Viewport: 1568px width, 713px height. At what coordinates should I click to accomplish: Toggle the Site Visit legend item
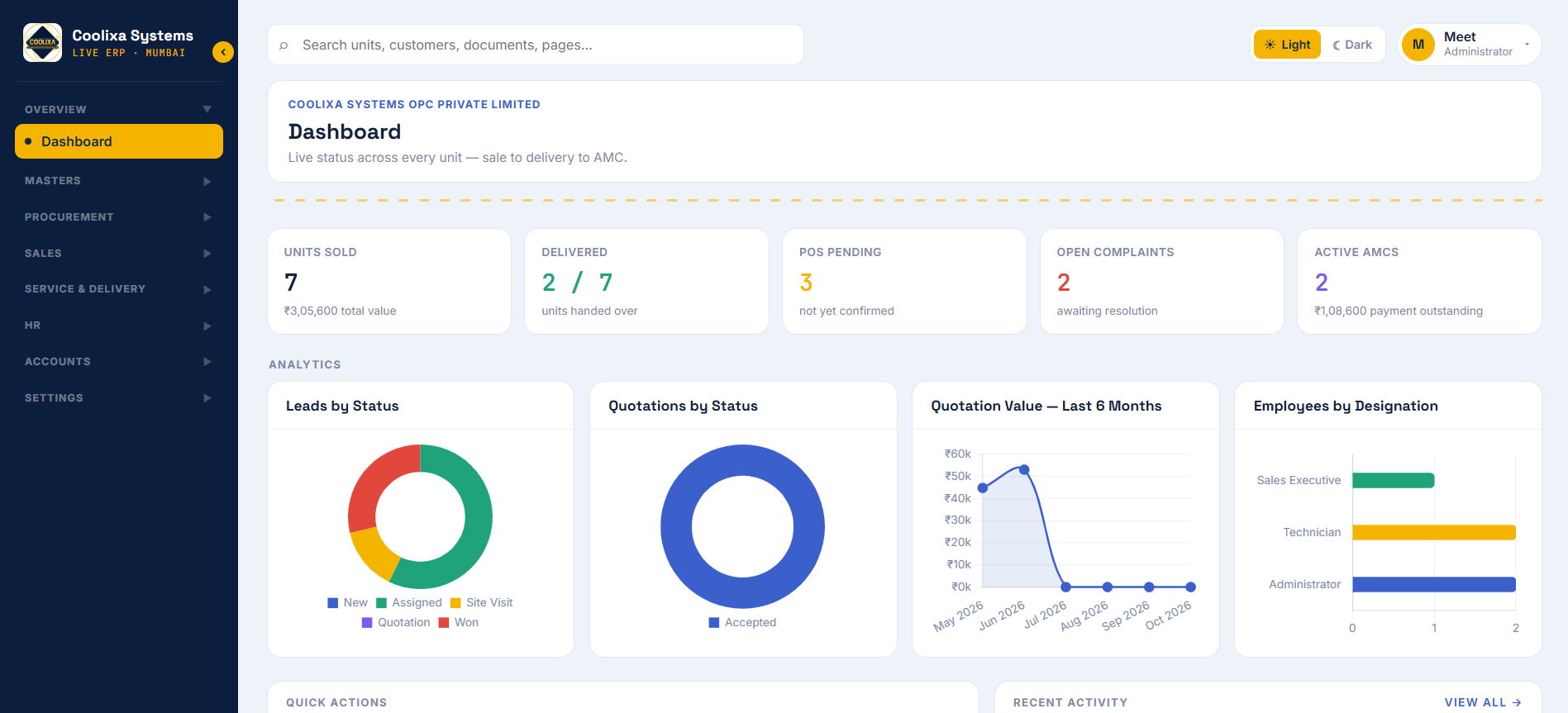(x=481, y=603)
